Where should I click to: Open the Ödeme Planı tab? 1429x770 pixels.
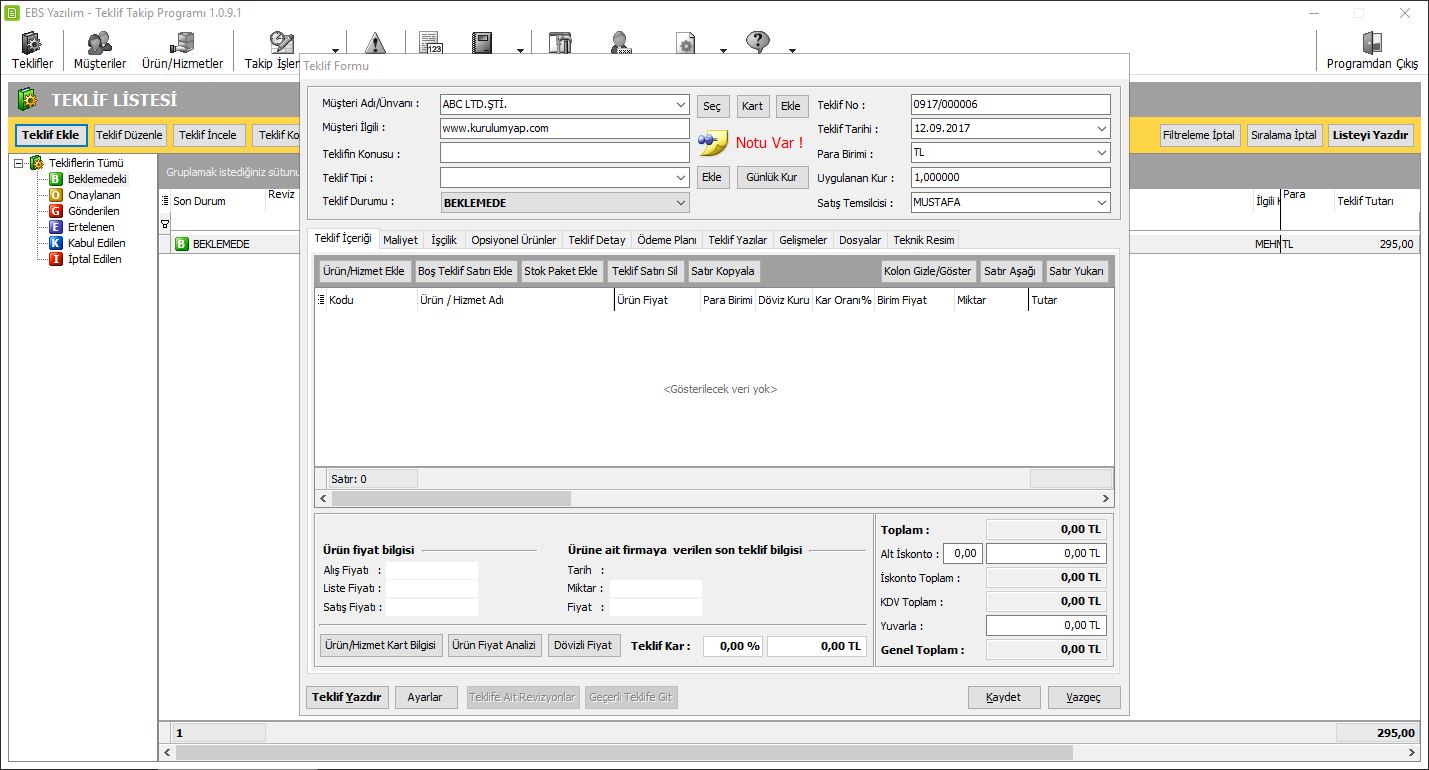tap(667, 240)
